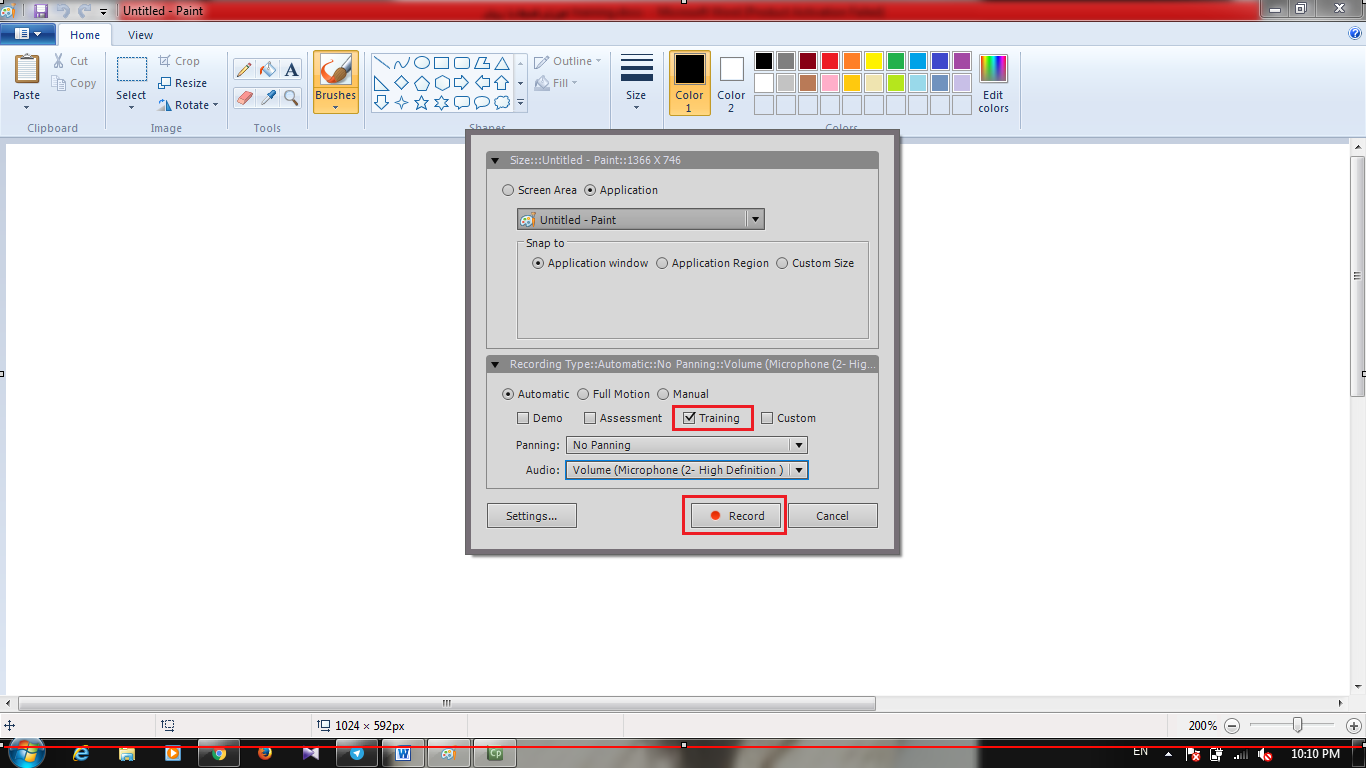The image size is (1366, 768).
Task: Select the Magnifier tool
Action: pos(291,97)
